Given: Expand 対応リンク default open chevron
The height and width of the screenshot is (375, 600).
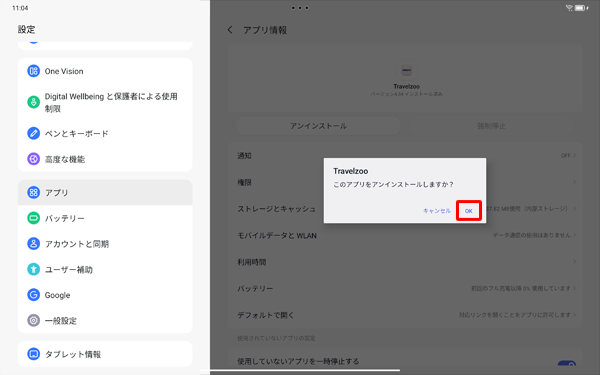Looking at the screenshot, I should coord(574,315).
